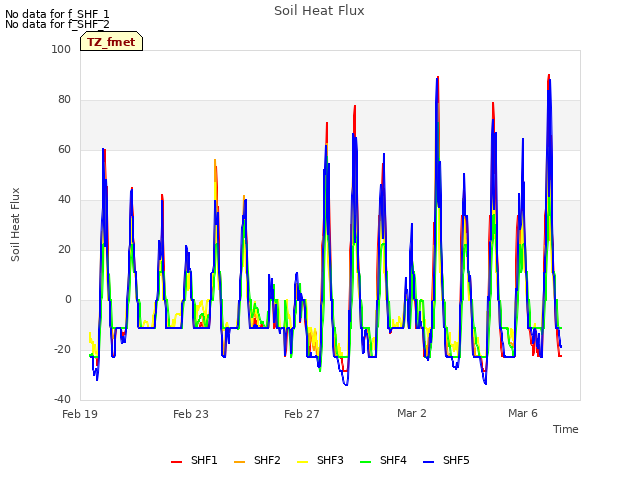Click the Time x-axis label
The image size is (640, 480).
point(565,429)
